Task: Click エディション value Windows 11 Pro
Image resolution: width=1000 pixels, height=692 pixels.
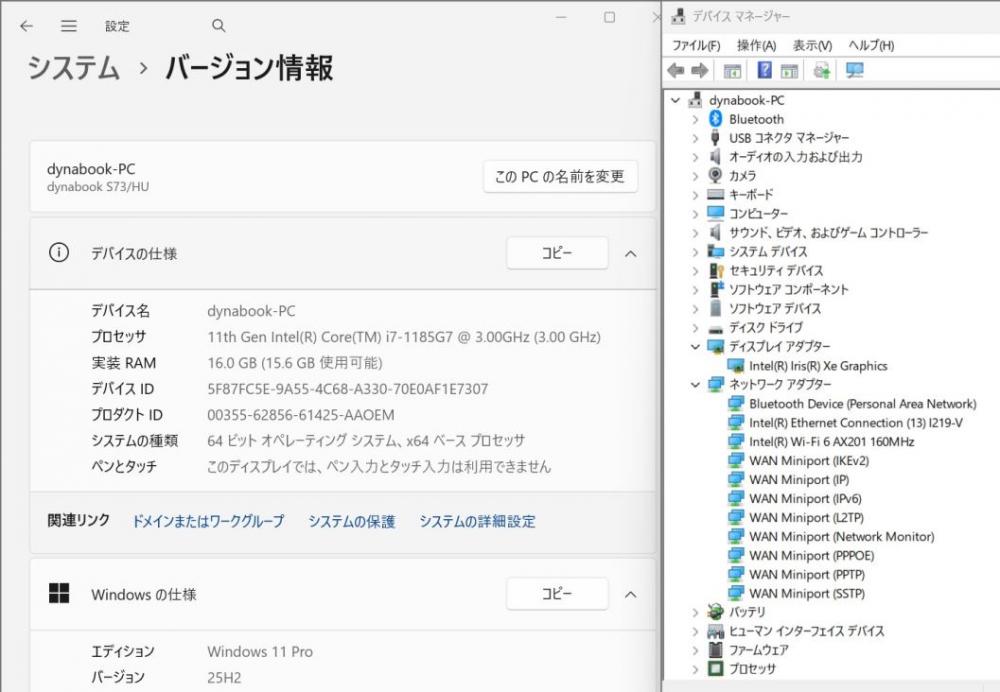Action: [x=260, y=651]
